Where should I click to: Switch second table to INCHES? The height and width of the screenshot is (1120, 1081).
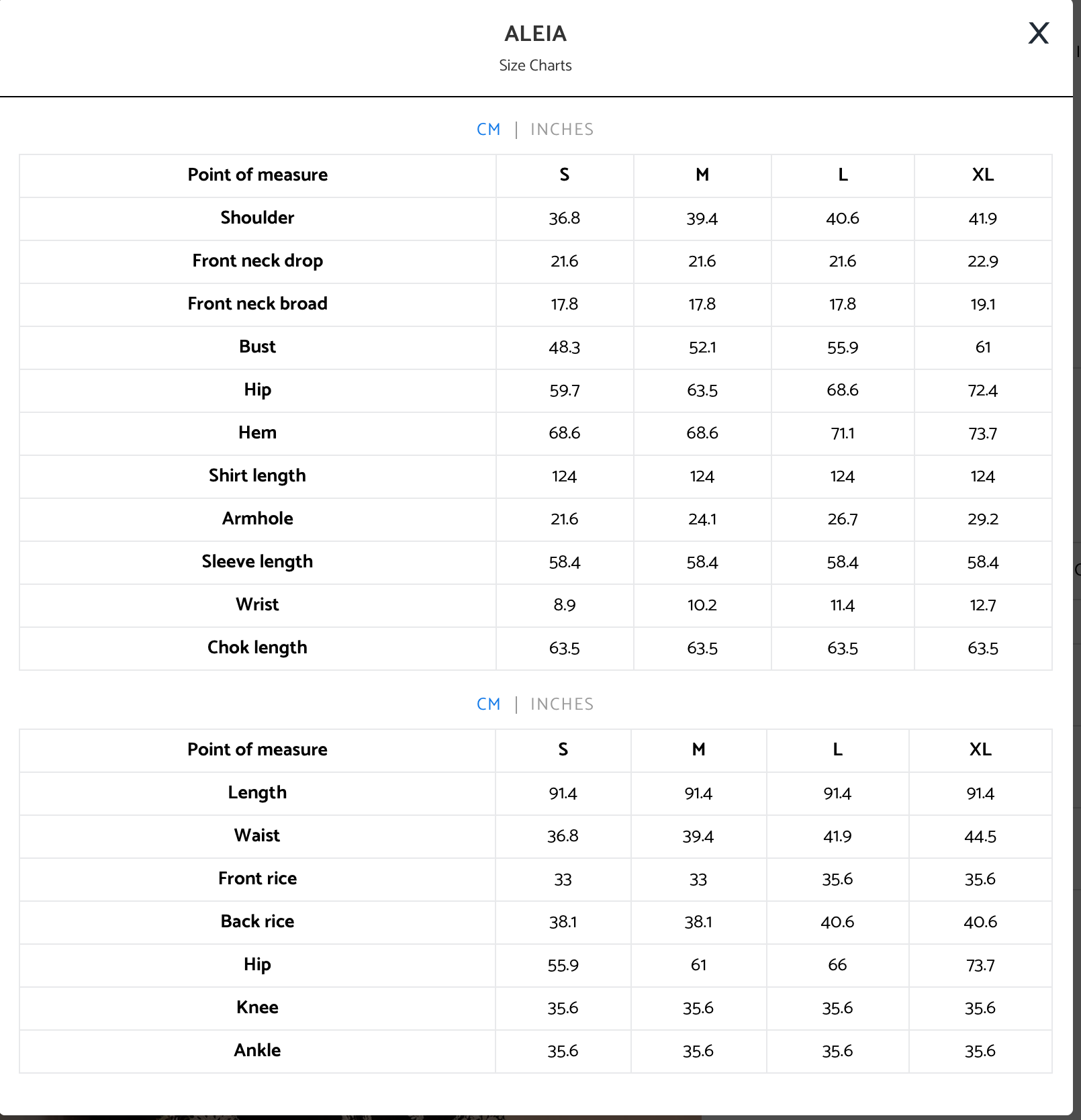click(x=562, y=704)
